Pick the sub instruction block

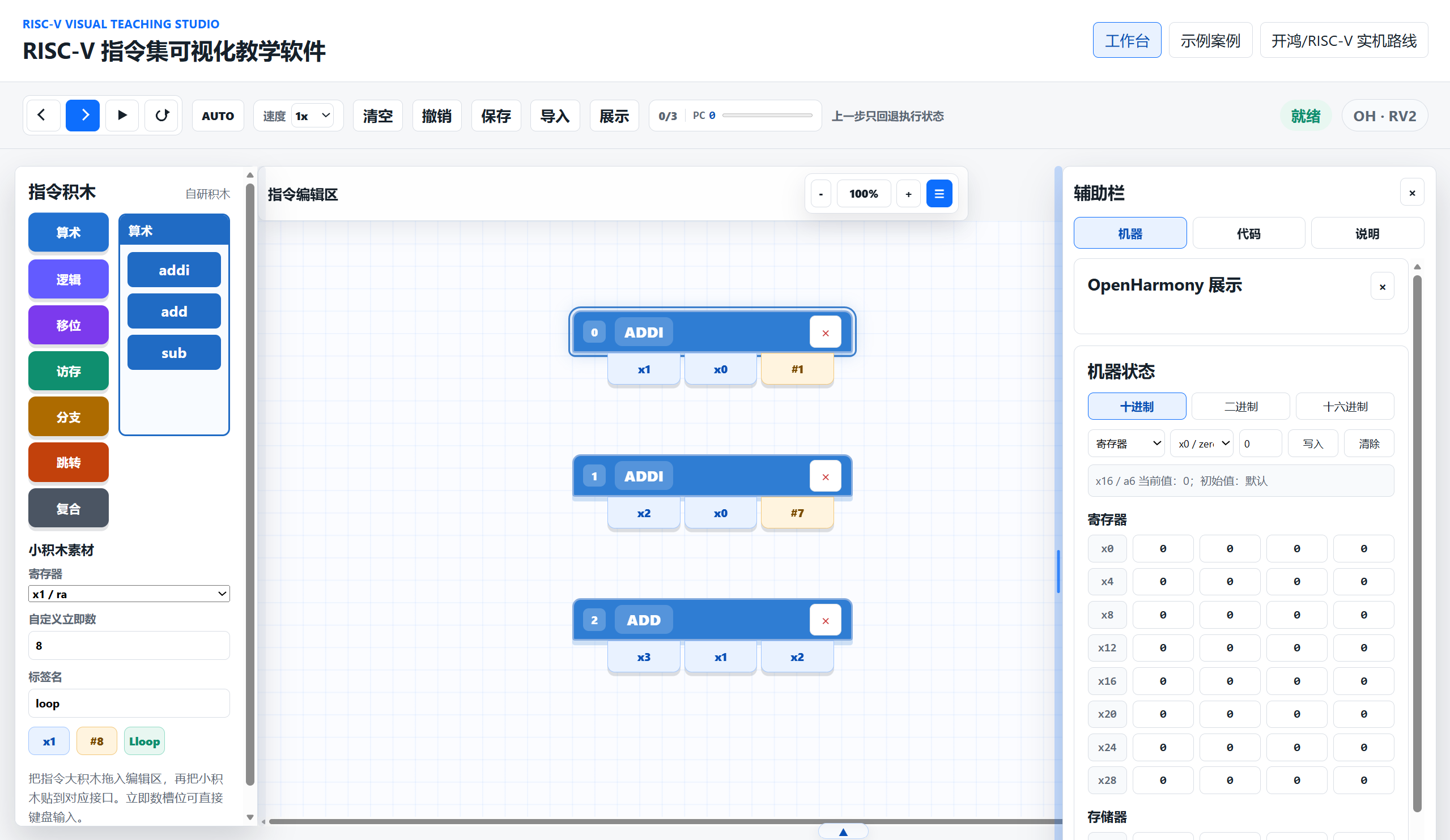pos(174,353)
